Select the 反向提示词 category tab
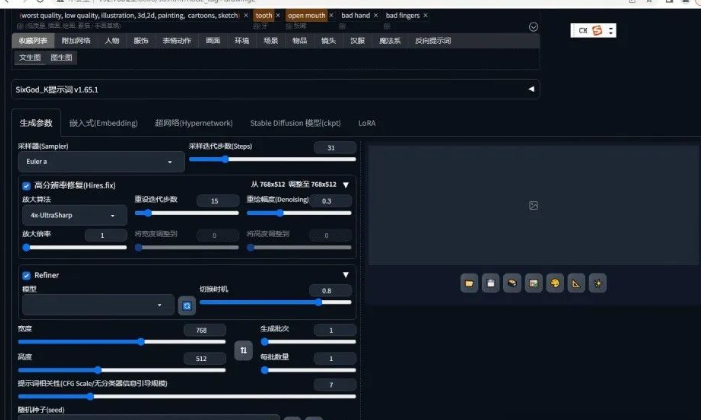Viewport: 701px width, 420px height. click(x=433, y=41)
